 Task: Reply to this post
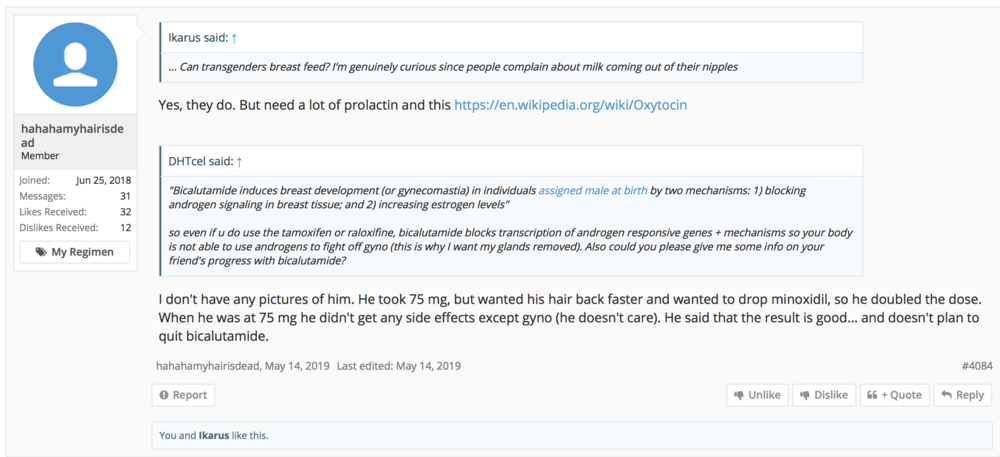pyautogui.click(x=962, y=395)
